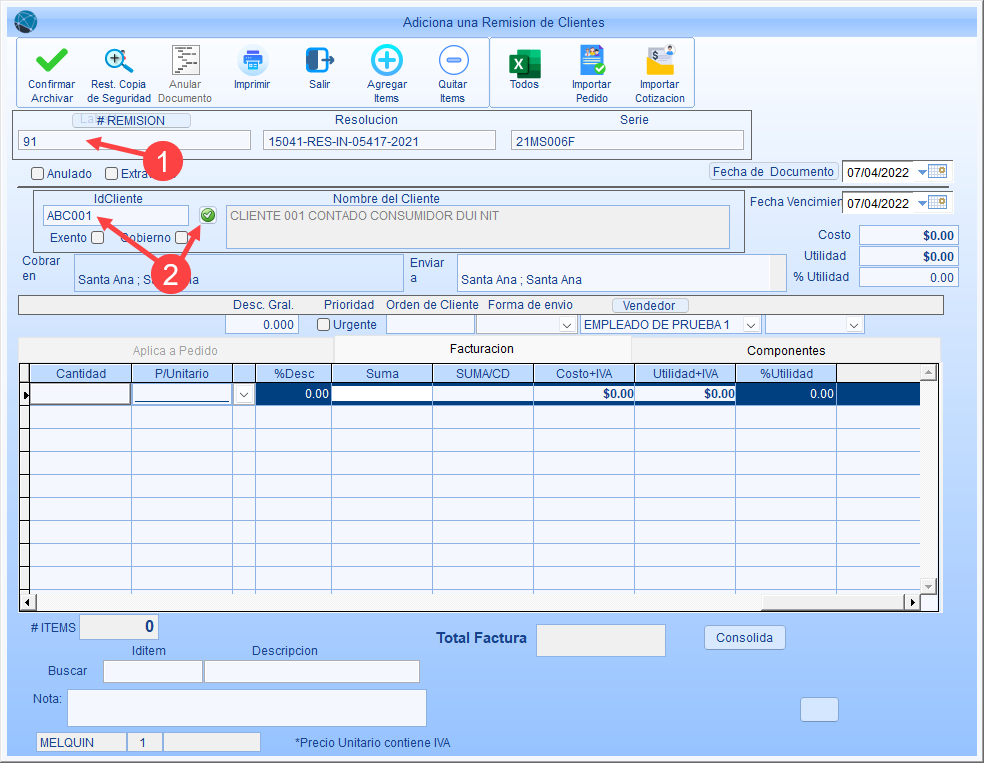Switch to the Aplica a Pedido tab

point(175,351)
